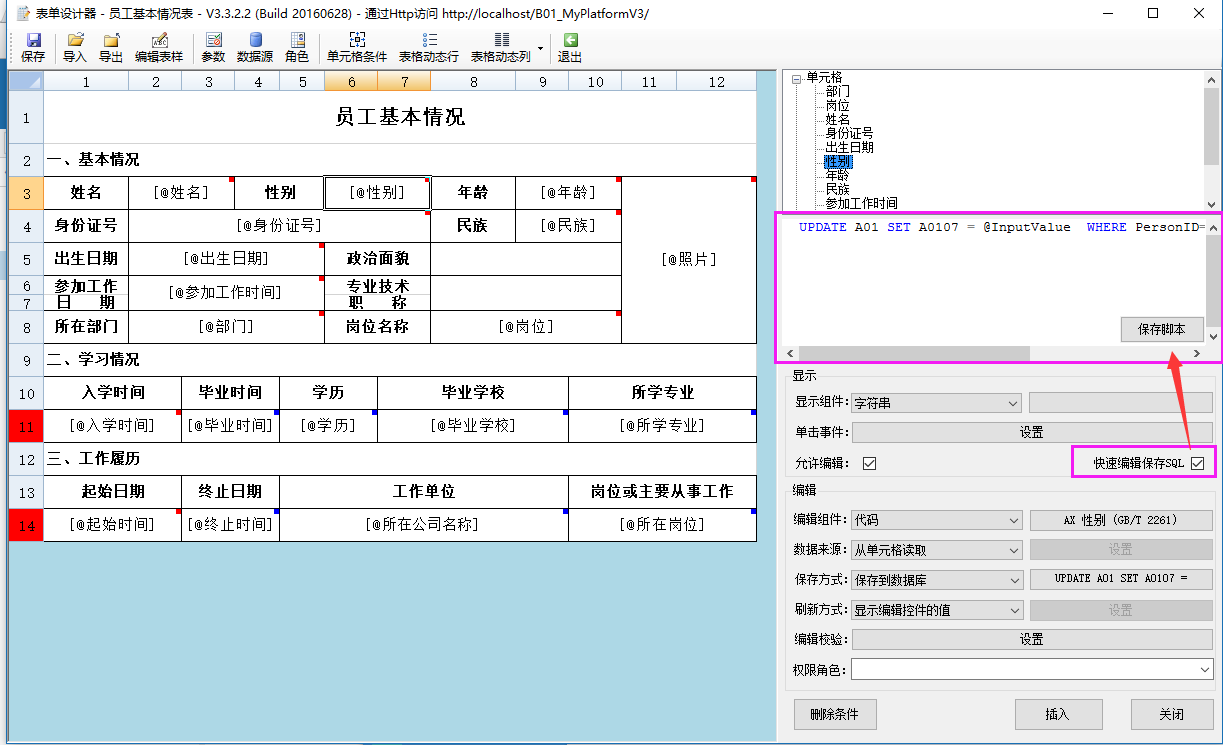
Task: Select the [@毕业学校] cell
Action: pos(473,426)
